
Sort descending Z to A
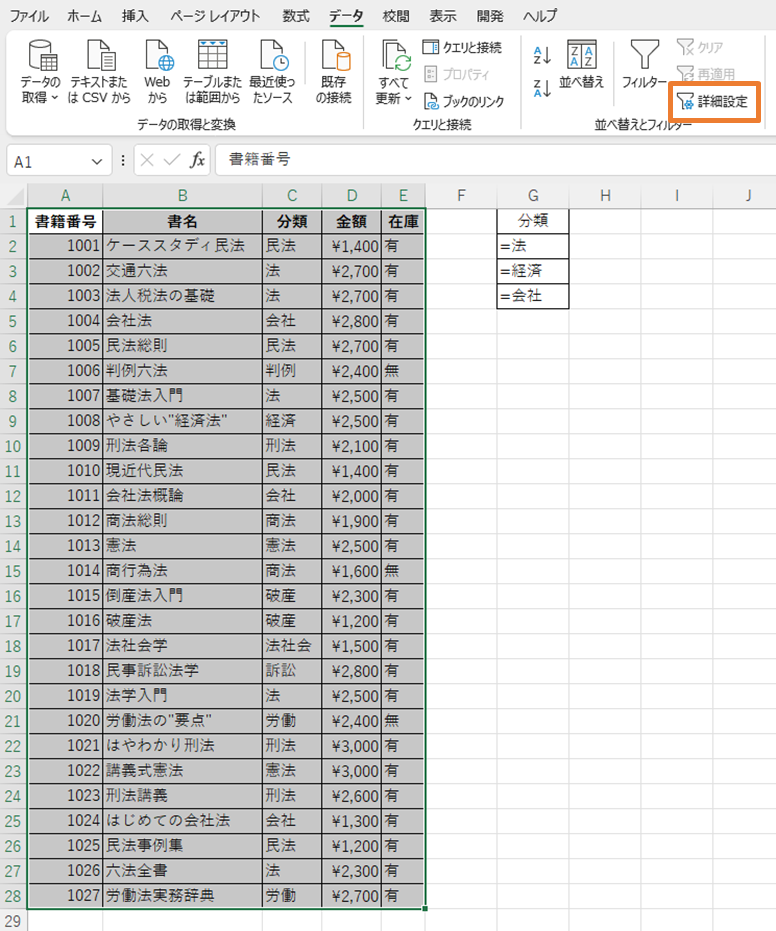pos(542,88)
